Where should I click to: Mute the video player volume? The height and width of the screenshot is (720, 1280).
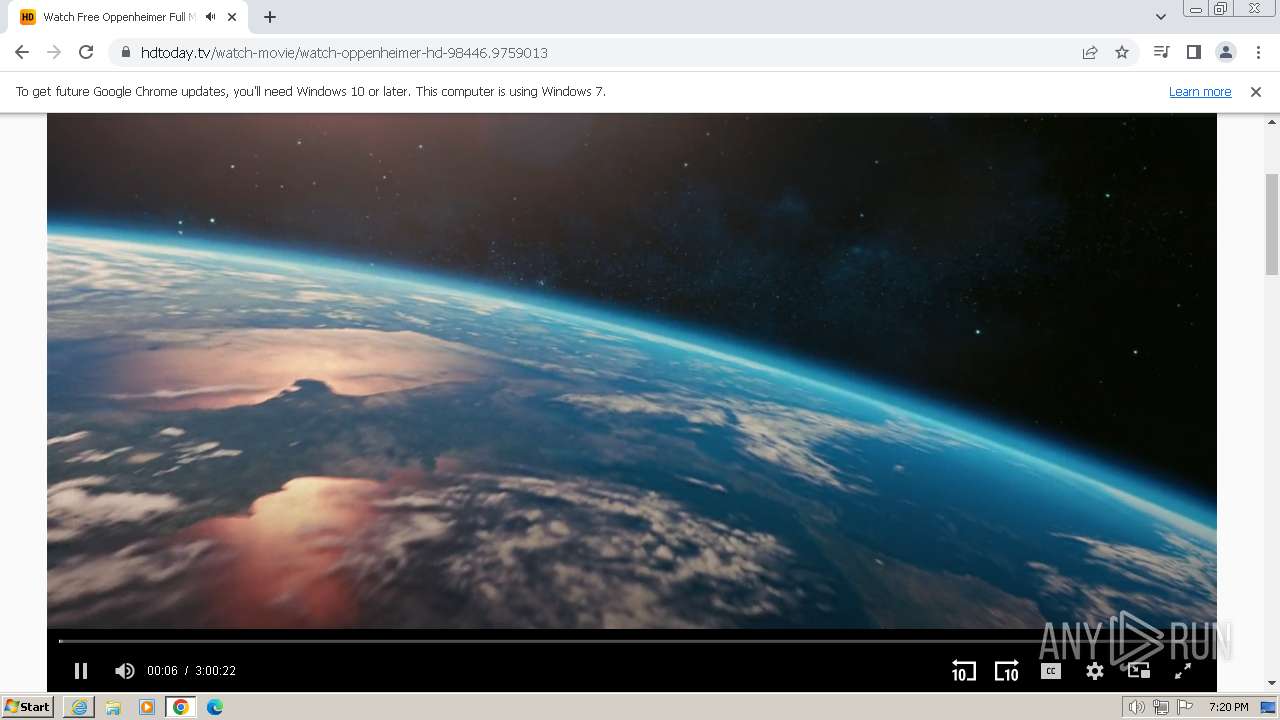(125, 671)
